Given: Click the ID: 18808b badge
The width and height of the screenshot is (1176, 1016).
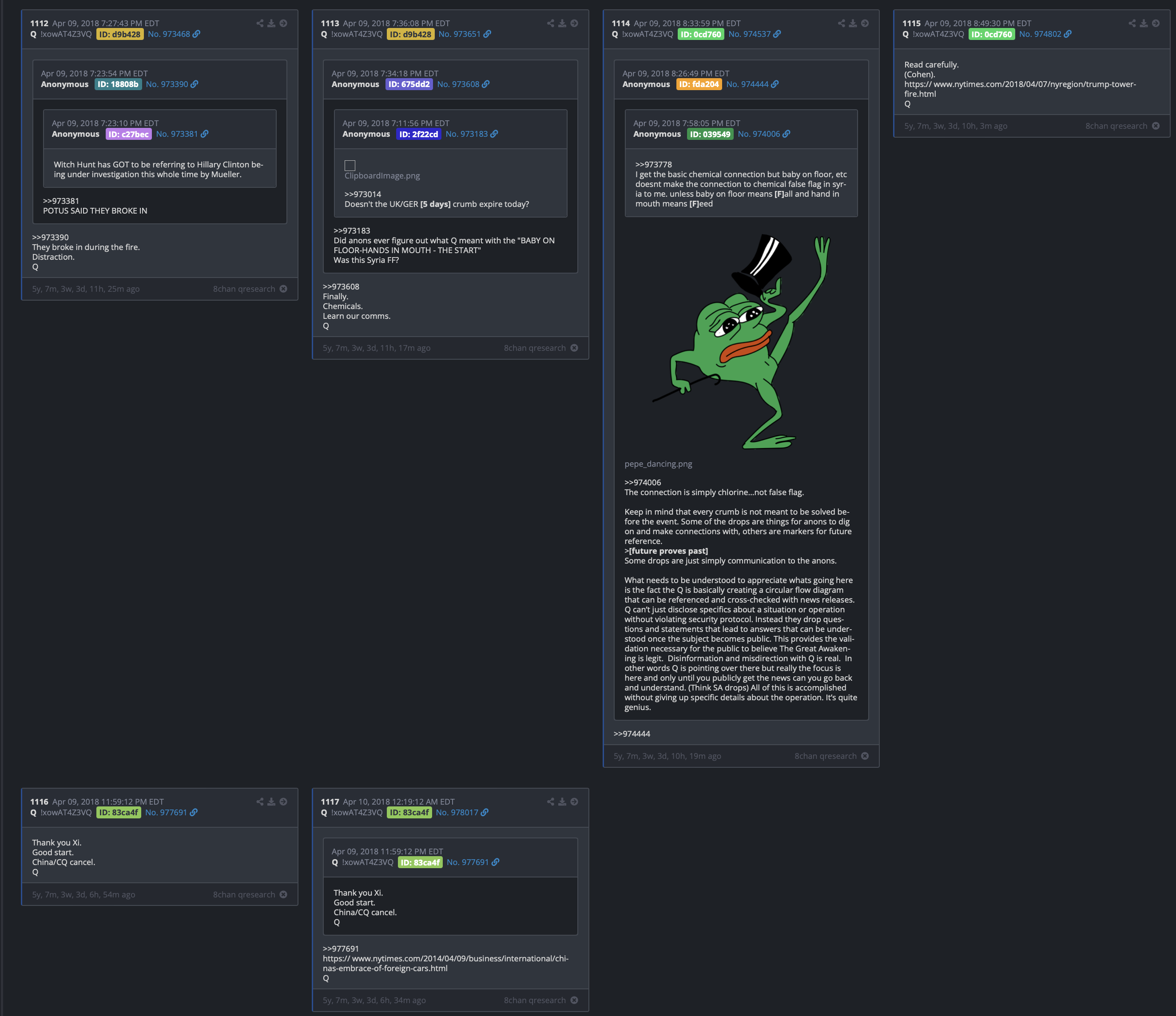Looking at the screenshot, I should pyautogui.click(x=118, y=84).
